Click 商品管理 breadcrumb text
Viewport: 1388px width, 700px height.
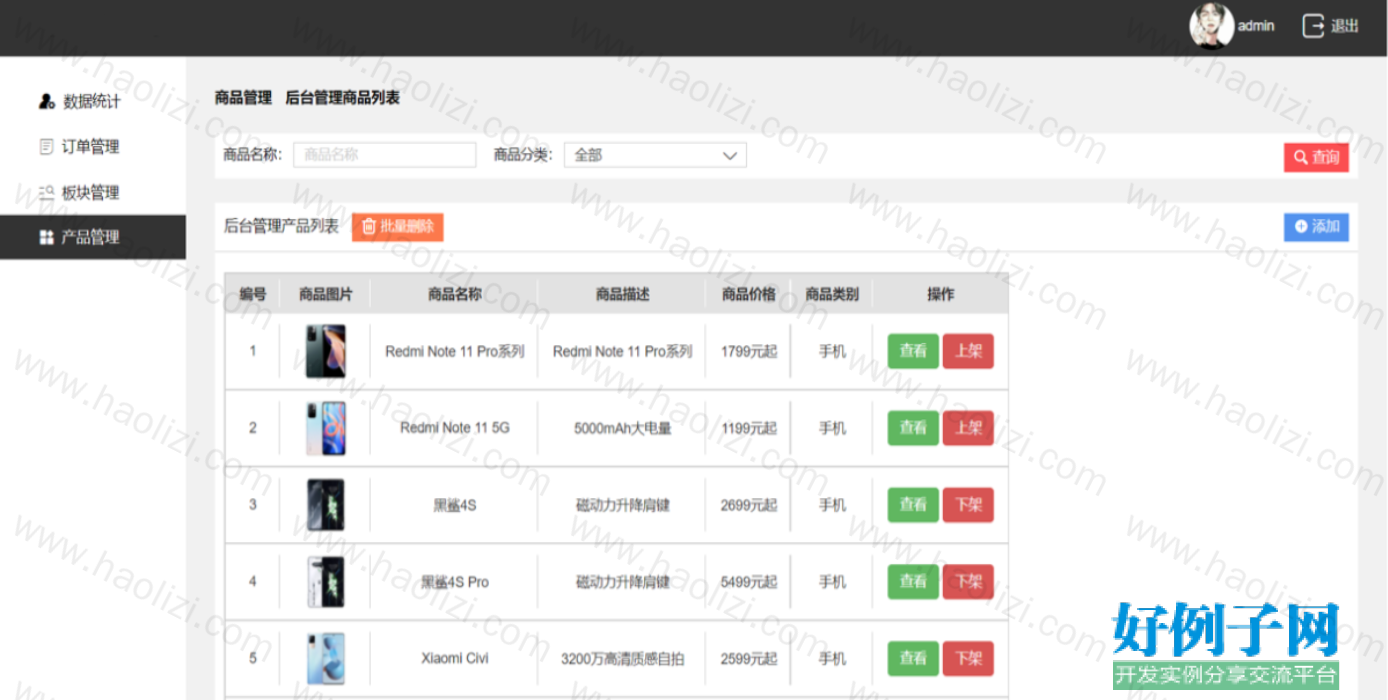[243, 98]
